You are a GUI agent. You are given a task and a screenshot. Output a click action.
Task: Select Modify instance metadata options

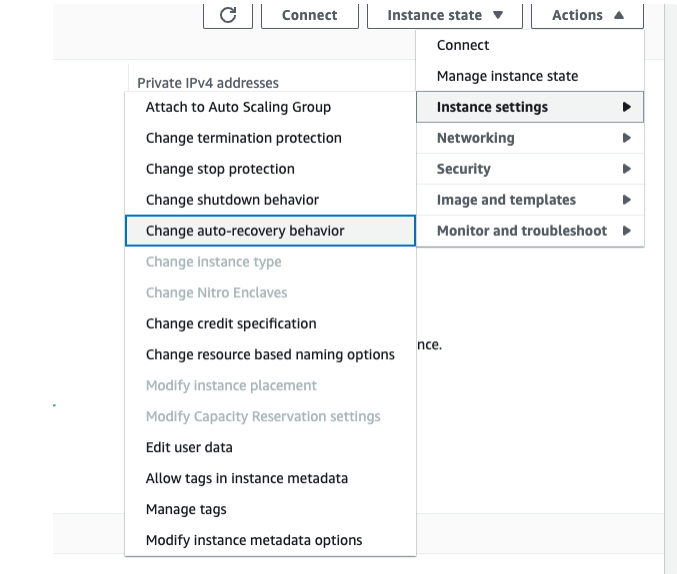point(254,541)
